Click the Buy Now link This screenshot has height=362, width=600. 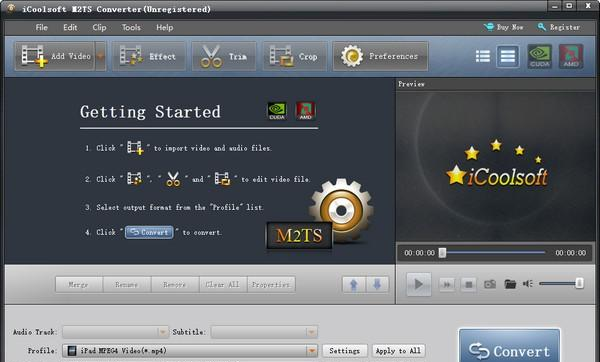pos(504,27)
